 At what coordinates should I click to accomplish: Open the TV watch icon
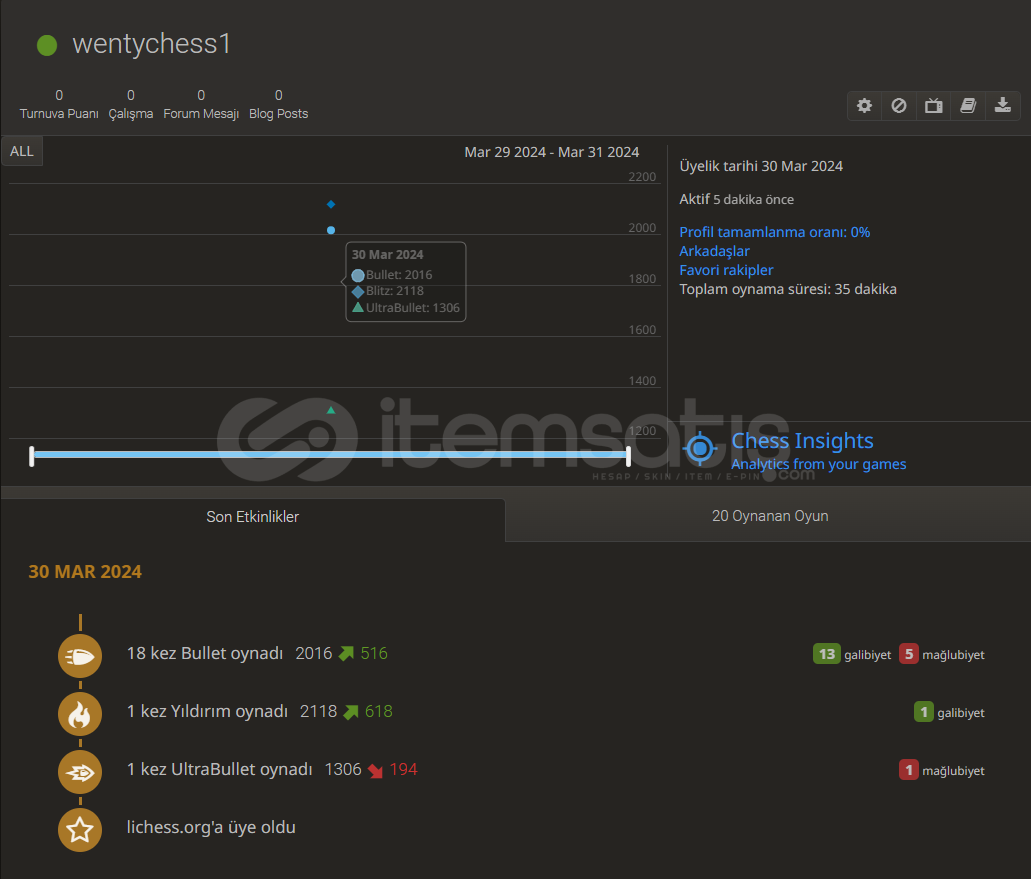coord(933,106)
